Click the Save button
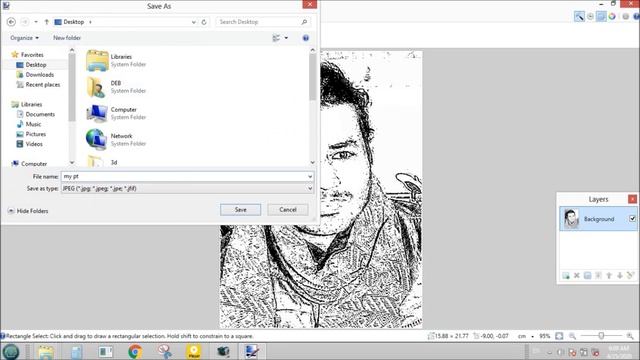The height and width of the screenshot is (360, 640). point(240,209)
